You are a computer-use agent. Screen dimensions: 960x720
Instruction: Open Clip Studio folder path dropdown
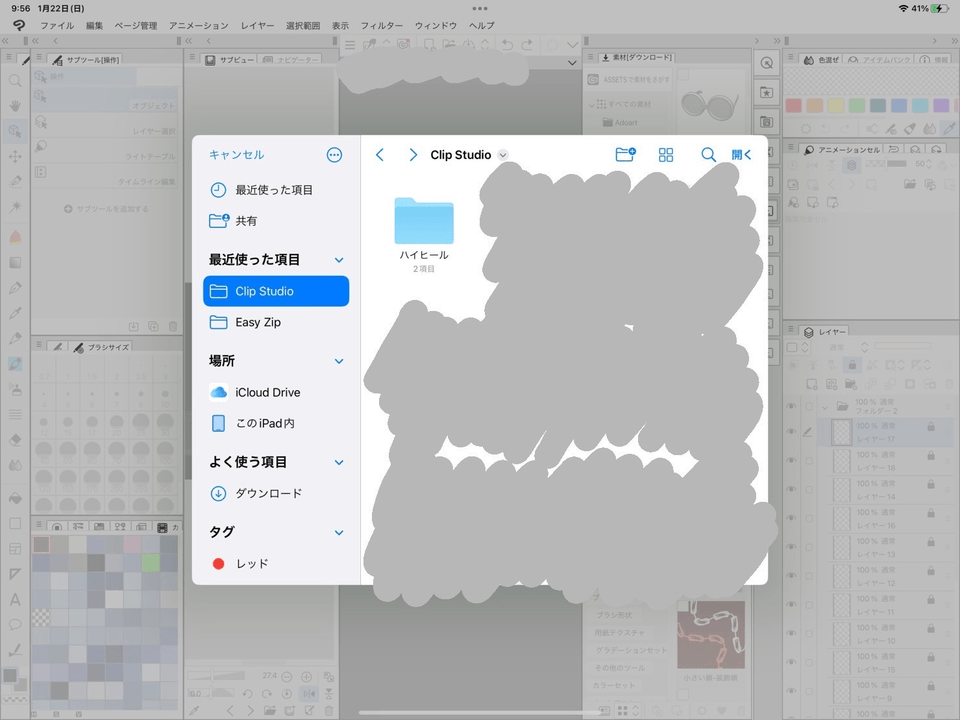[x=503, y=155]
